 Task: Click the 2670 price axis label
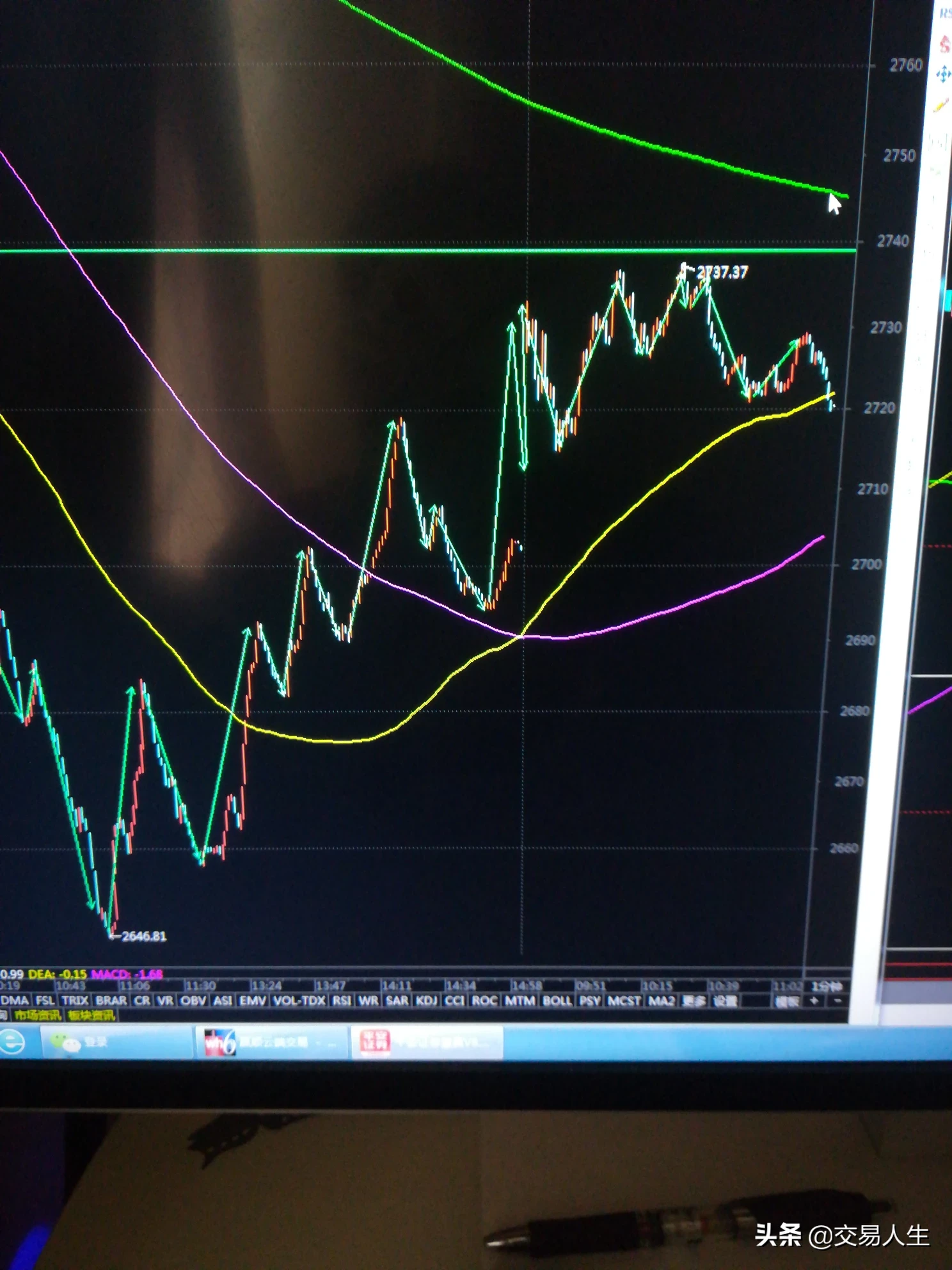click(850, 782)
